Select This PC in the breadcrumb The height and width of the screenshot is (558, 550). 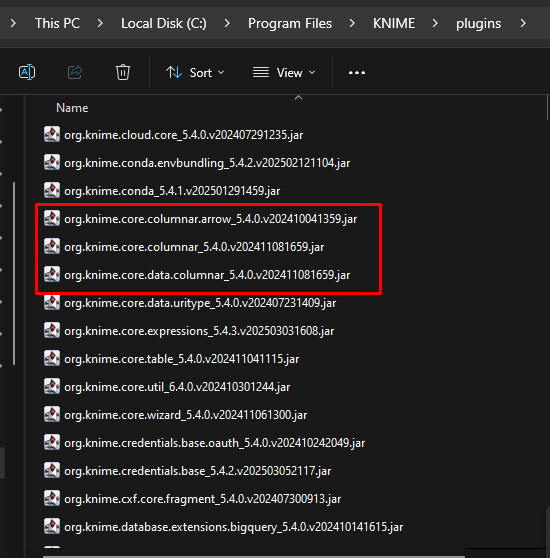point(57,23)
